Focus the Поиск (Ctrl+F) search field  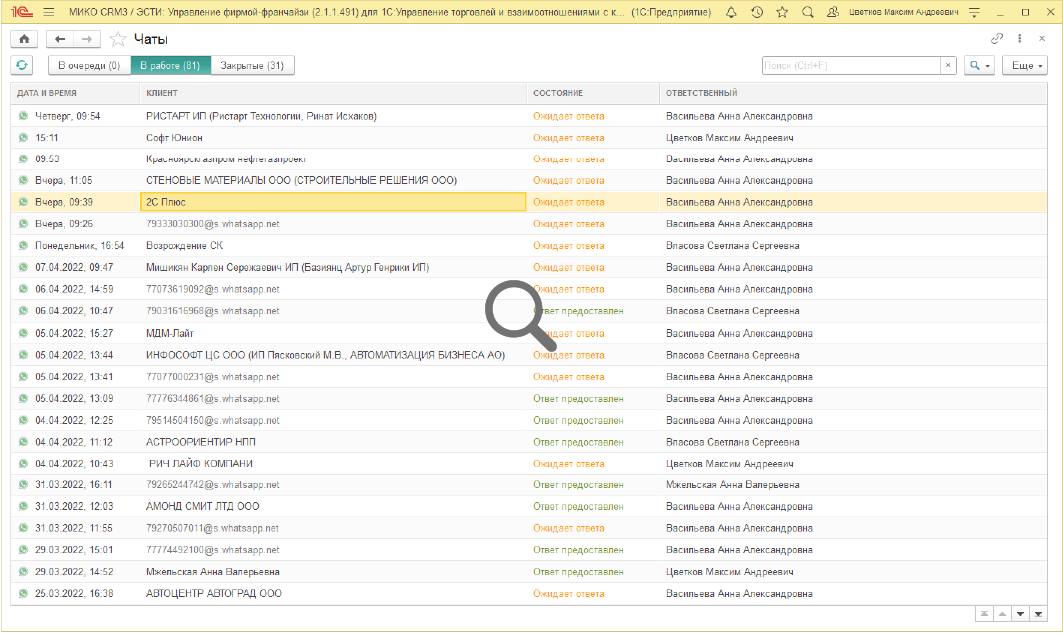point(851,66)
